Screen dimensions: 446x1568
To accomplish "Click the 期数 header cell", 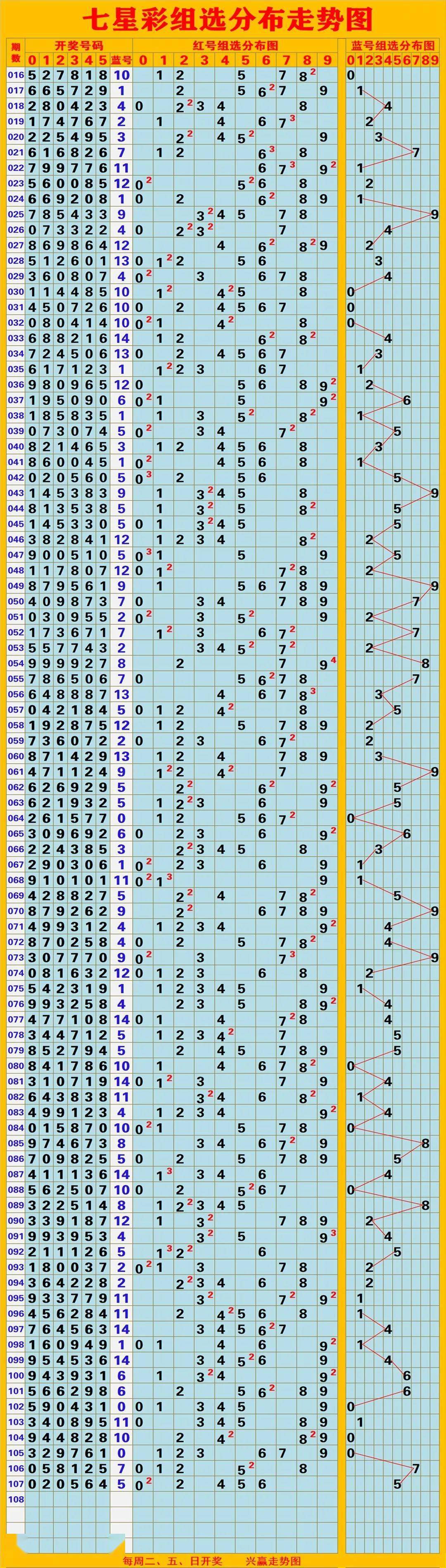I will coord(16,53).
